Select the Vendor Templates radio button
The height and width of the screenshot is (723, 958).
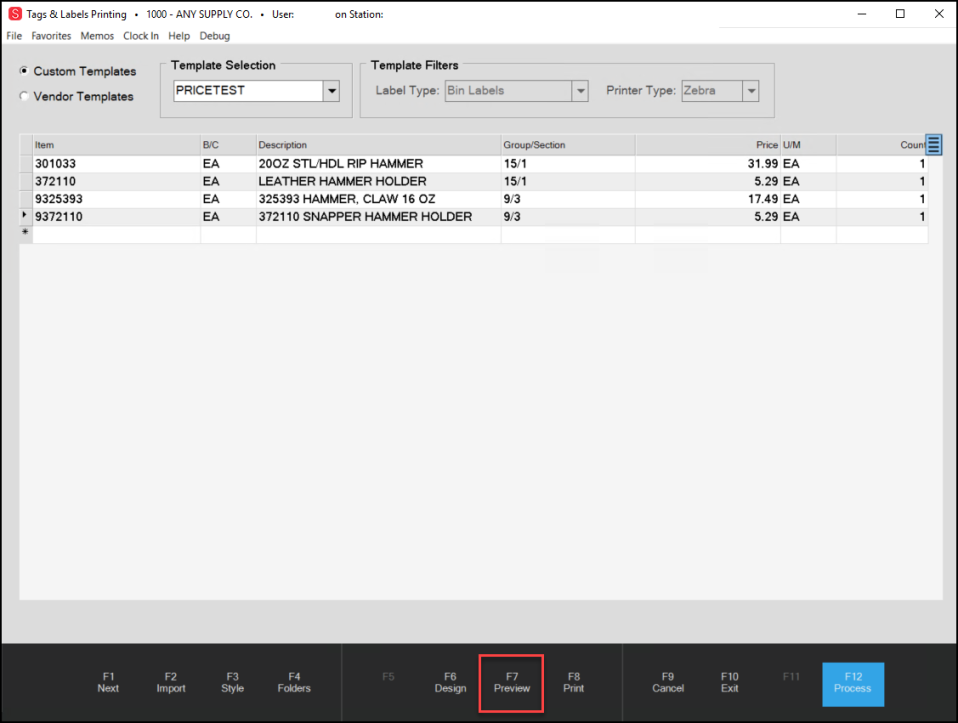[25, 97]
